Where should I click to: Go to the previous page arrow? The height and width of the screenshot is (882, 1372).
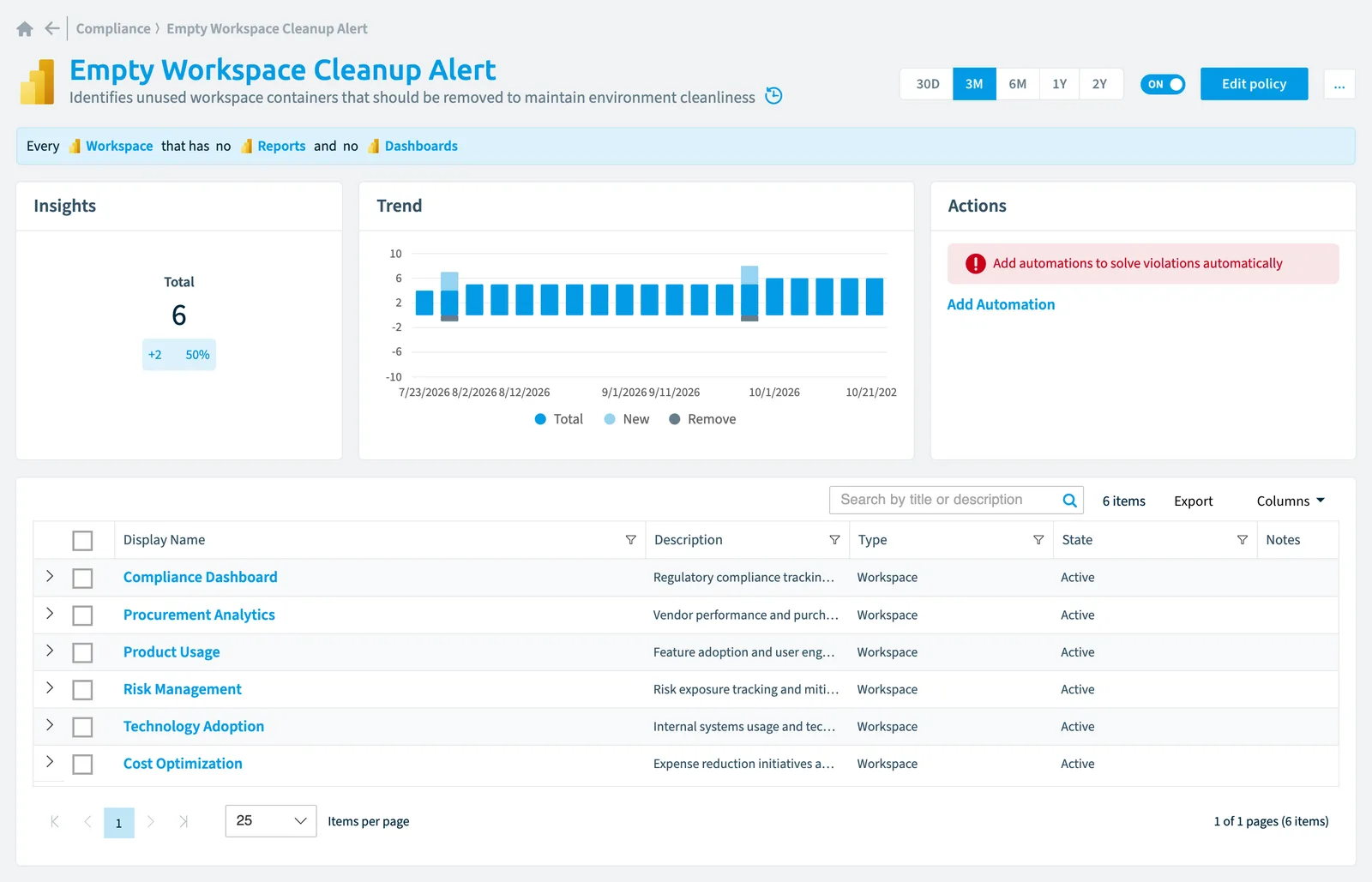87,821
